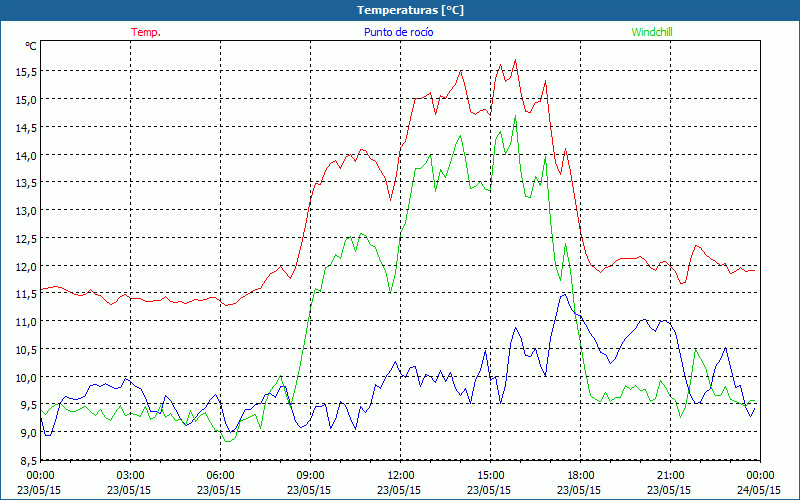Click the 13,0 y-axis value

click(x=27, y=211)
